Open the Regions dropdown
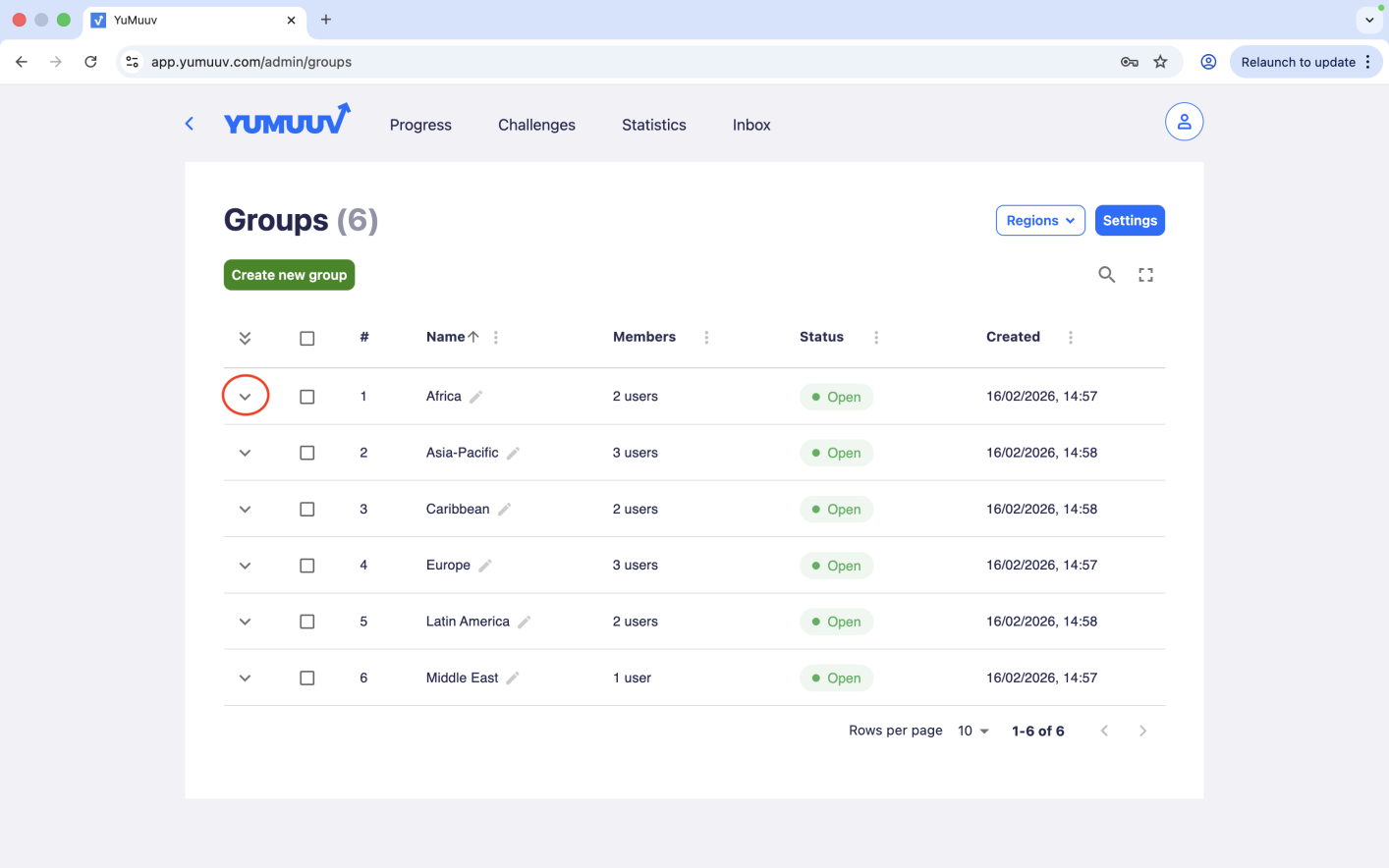 1039,221
